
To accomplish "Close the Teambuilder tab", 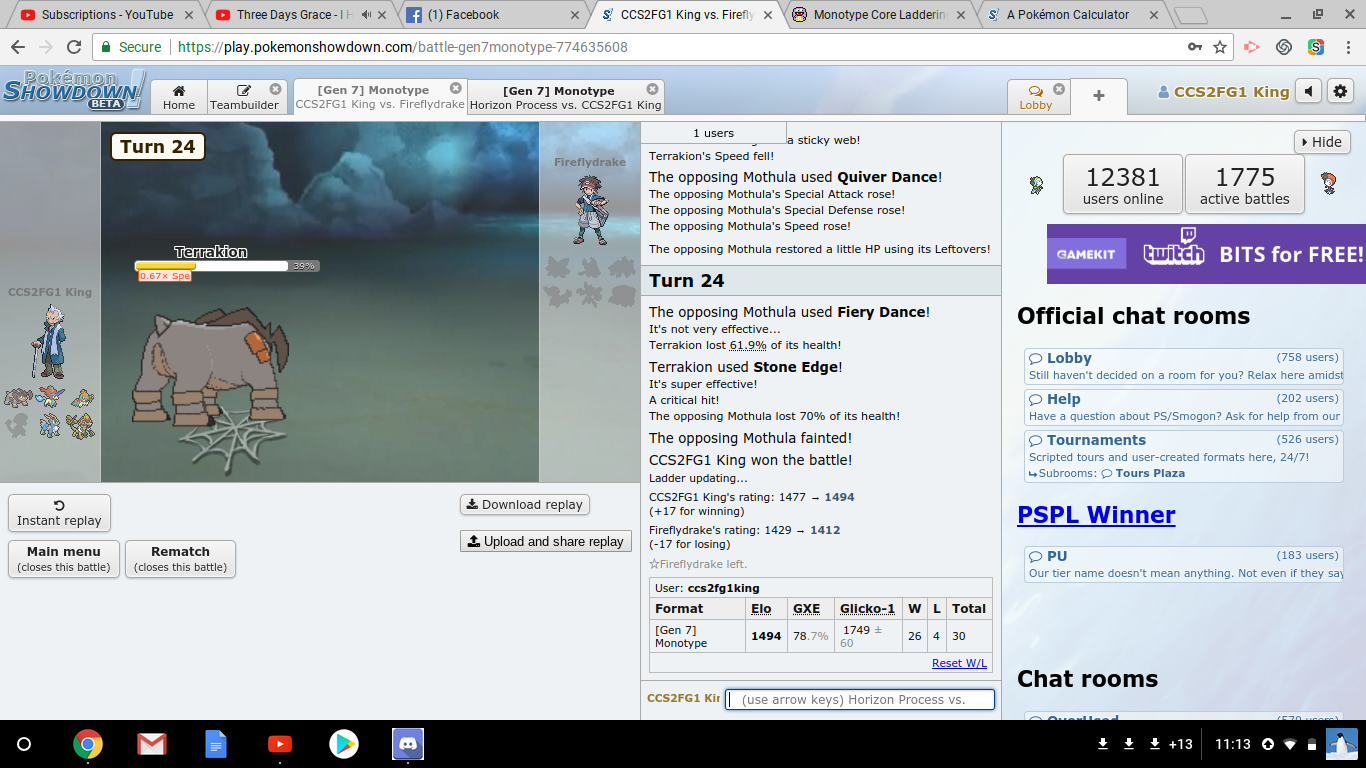I will pyautogui.click(x=276, y=88).
